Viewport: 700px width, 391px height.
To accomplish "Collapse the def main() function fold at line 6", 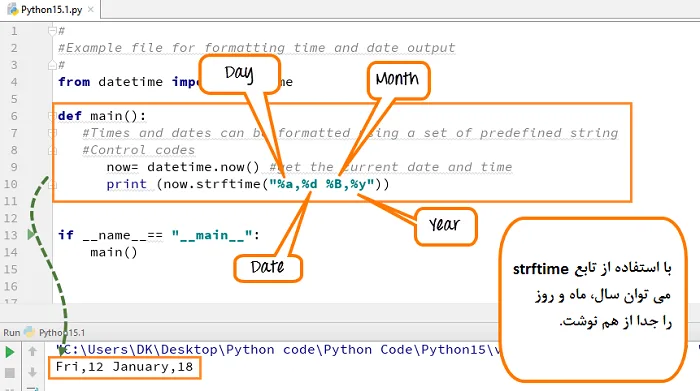I will (x=52, y=116).
